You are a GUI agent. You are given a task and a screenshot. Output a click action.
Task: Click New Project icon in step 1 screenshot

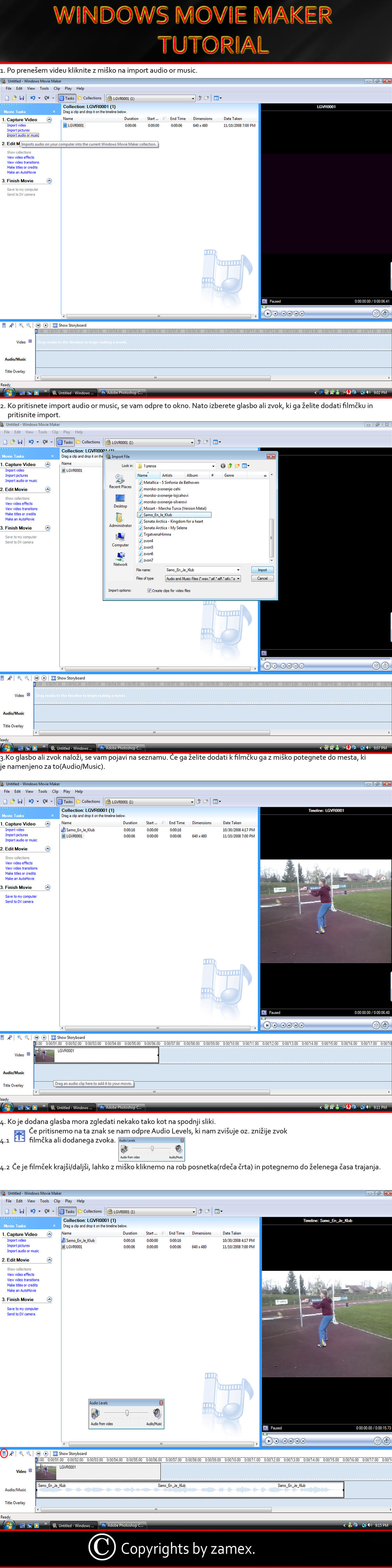click(7, 97)
